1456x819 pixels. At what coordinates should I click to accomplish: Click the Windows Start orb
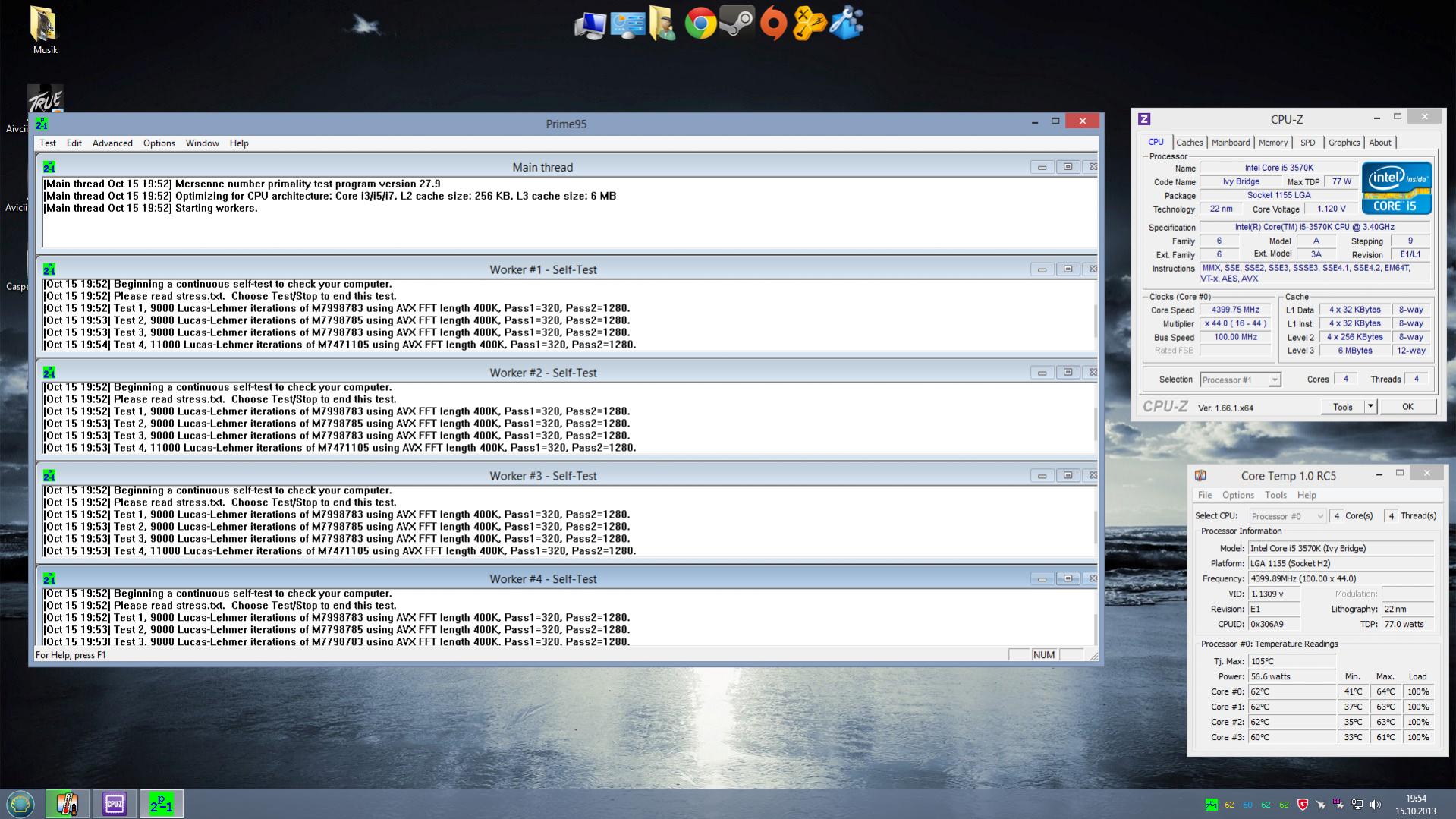[20, 804]
